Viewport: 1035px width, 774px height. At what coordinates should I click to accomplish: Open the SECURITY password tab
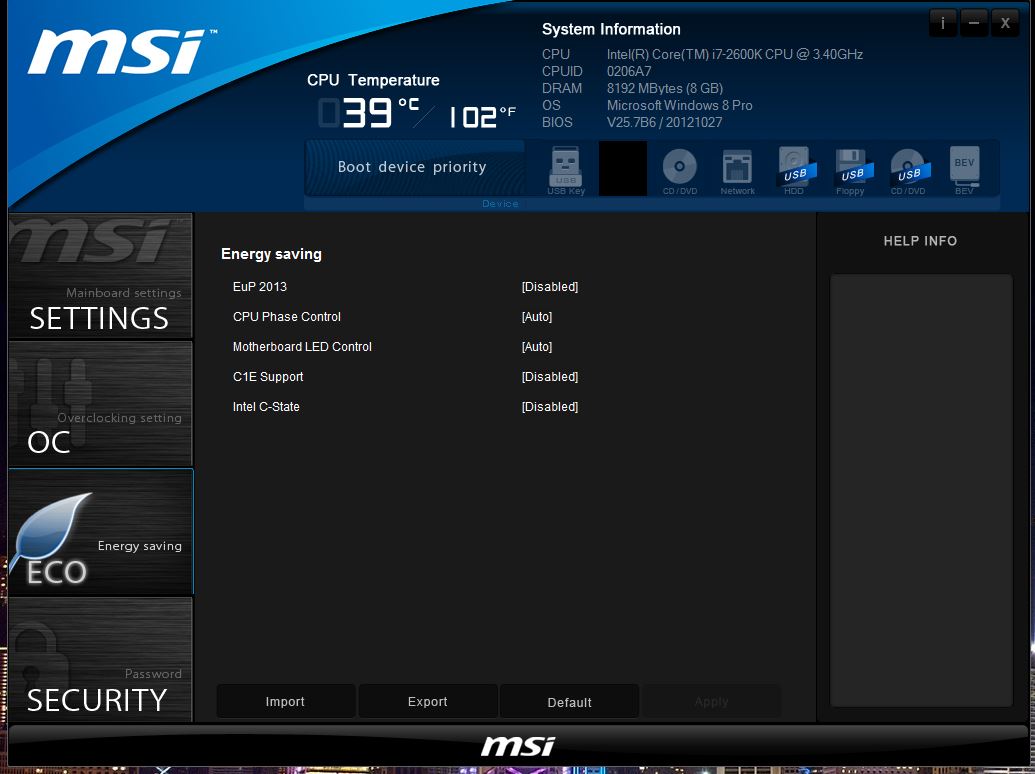pos(100,660)
